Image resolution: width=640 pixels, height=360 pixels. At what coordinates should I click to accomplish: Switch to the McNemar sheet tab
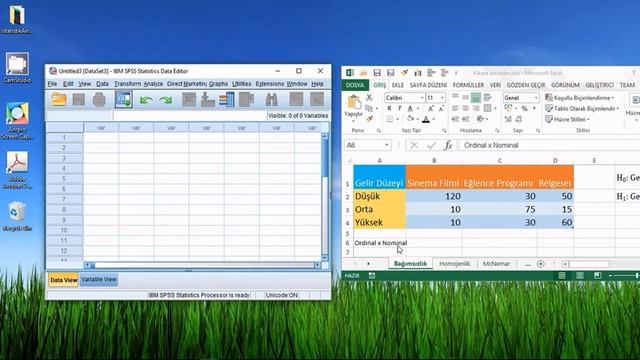click(x=496, y=264)
